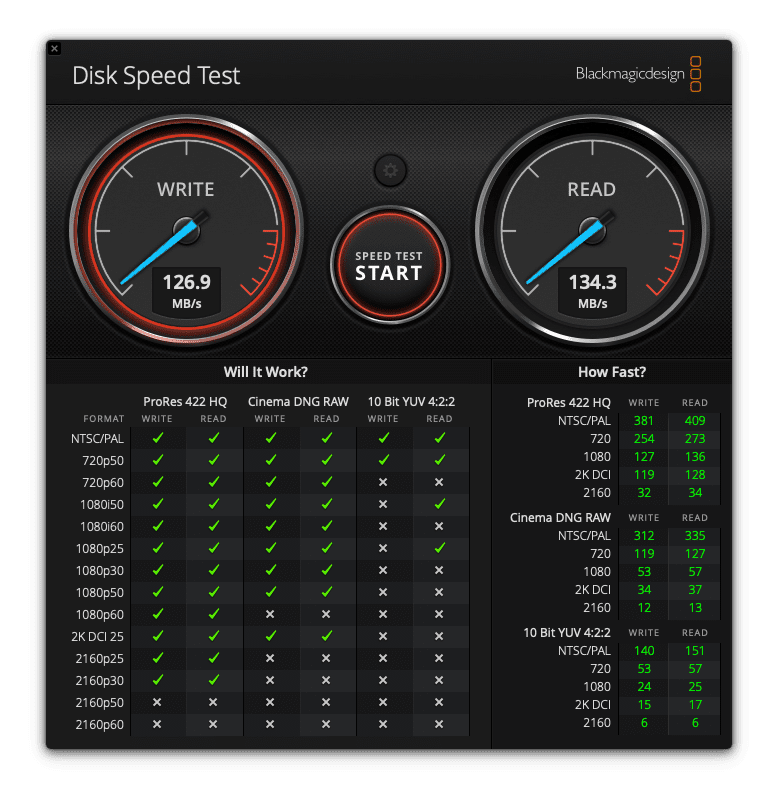Click the WRITE gauge label
Screen dimensions: 778x802
coord(185,190)
